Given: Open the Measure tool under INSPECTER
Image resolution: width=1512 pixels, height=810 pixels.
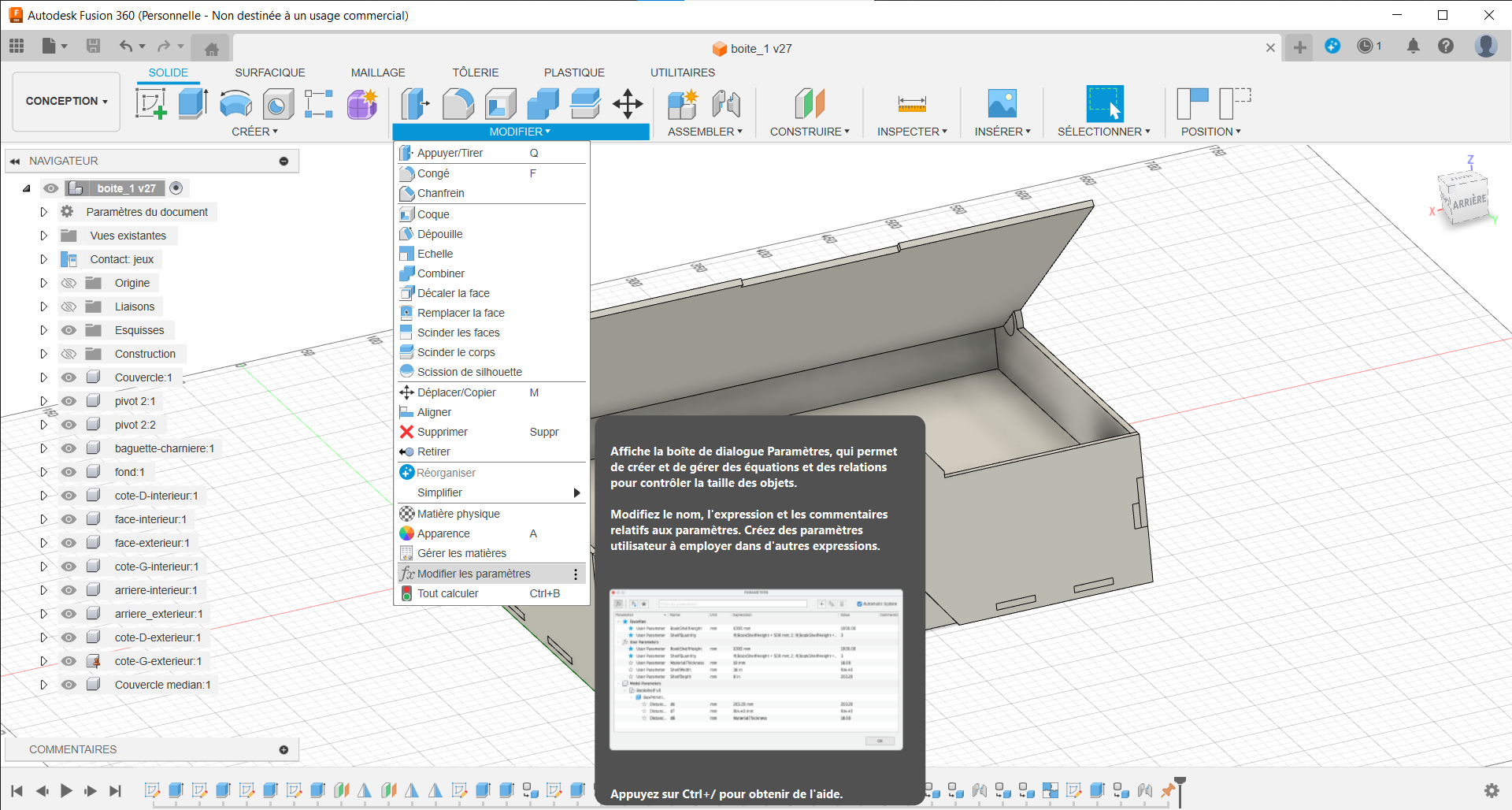Looking at the screenshot, I should (912, 103).
